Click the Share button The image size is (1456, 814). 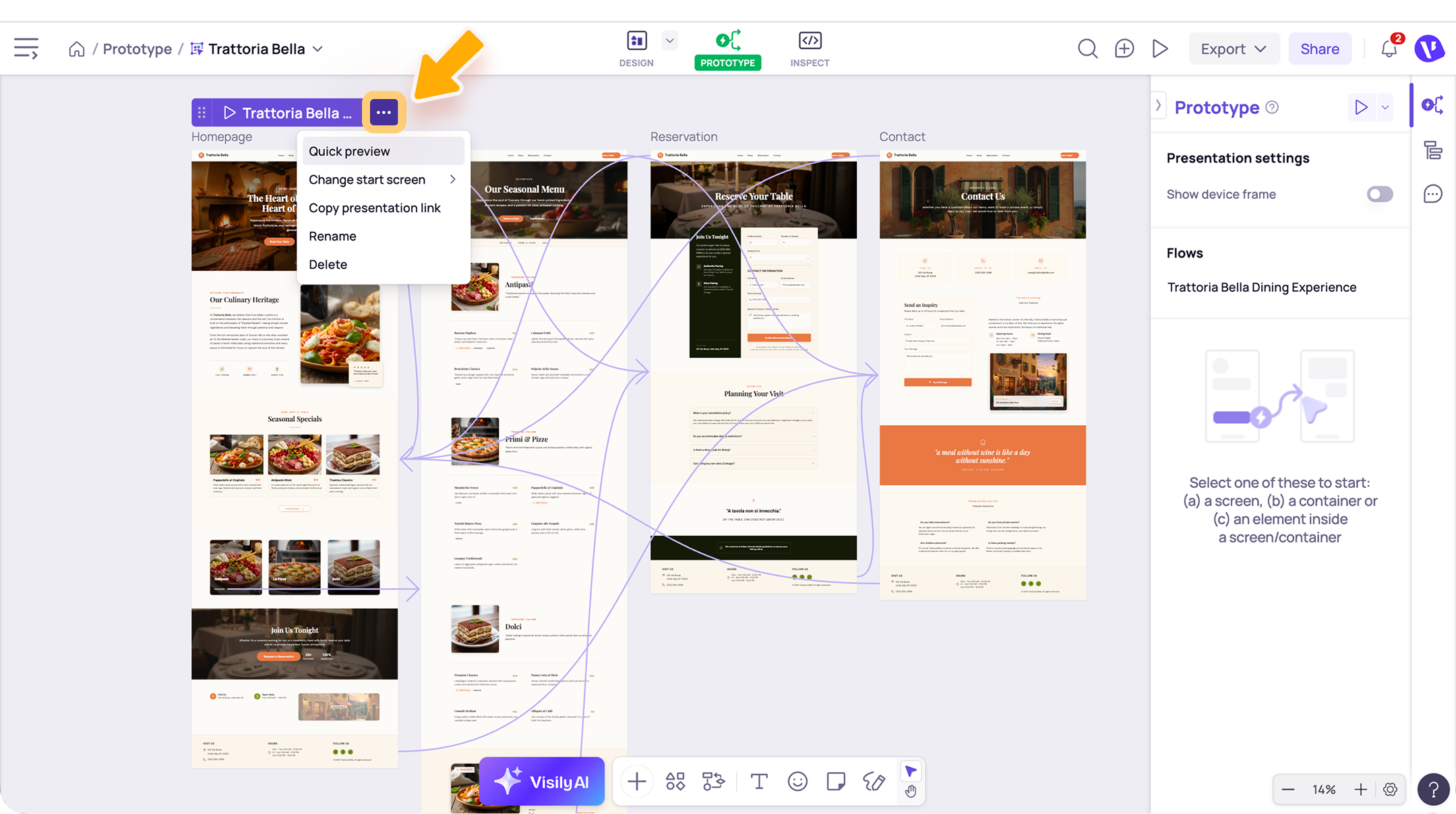1320,49
